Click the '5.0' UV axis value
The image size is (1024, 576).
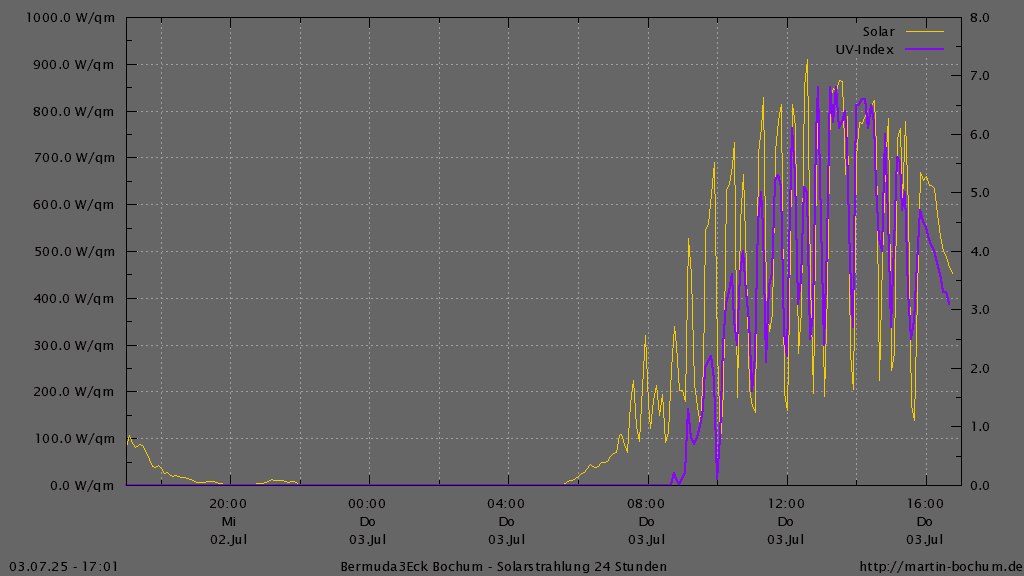pyautogui.click(x=980, y=193)
